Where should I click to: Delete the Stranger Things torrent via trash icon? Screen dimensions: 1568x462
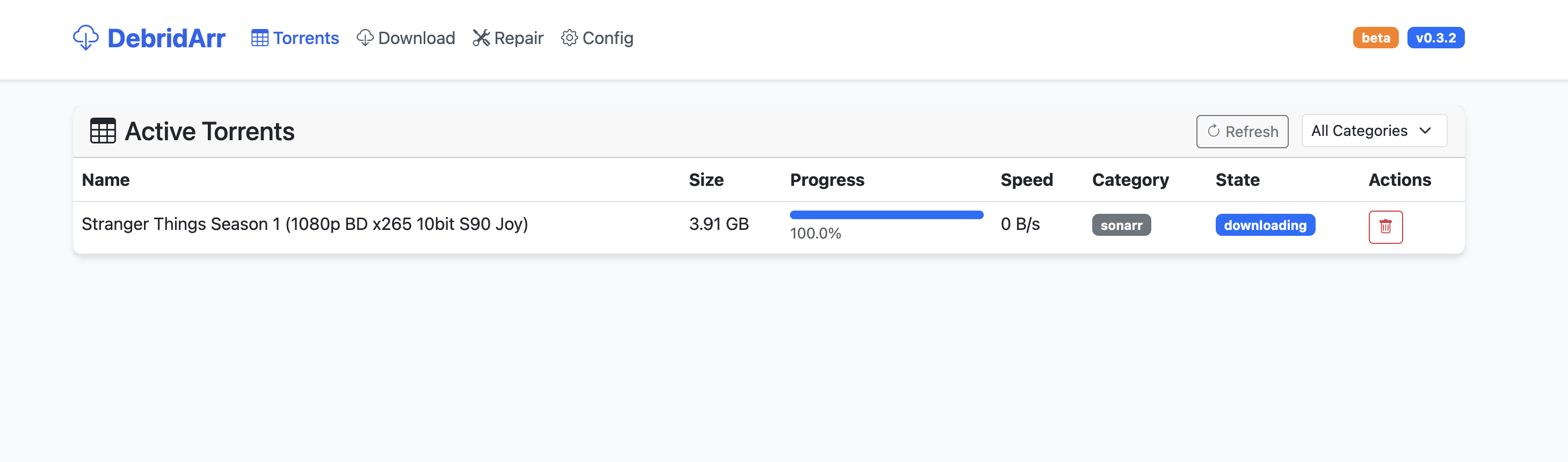pyautogui.click(x=1385, y=227)
